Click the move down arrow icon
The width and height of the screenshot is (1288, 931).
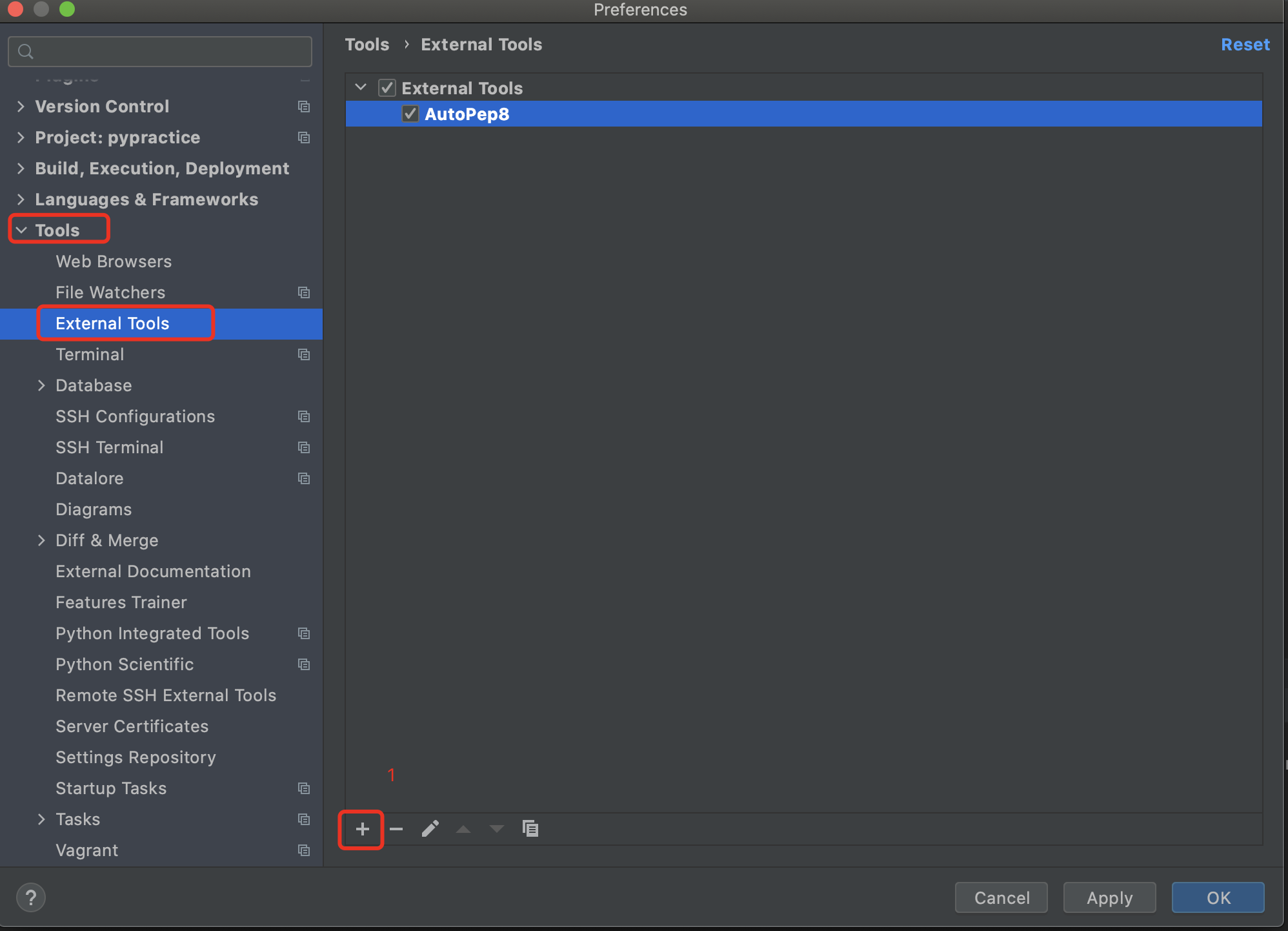497,829
